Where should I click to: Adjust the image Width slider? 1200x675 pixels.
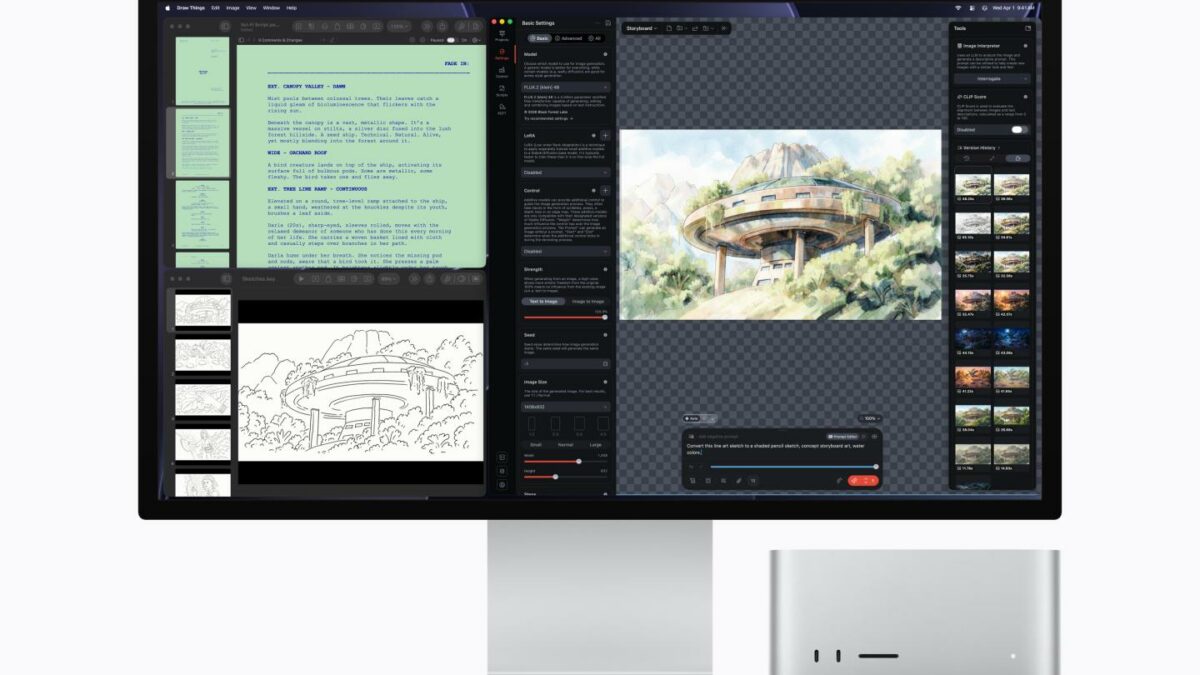(x=565, y=461)
